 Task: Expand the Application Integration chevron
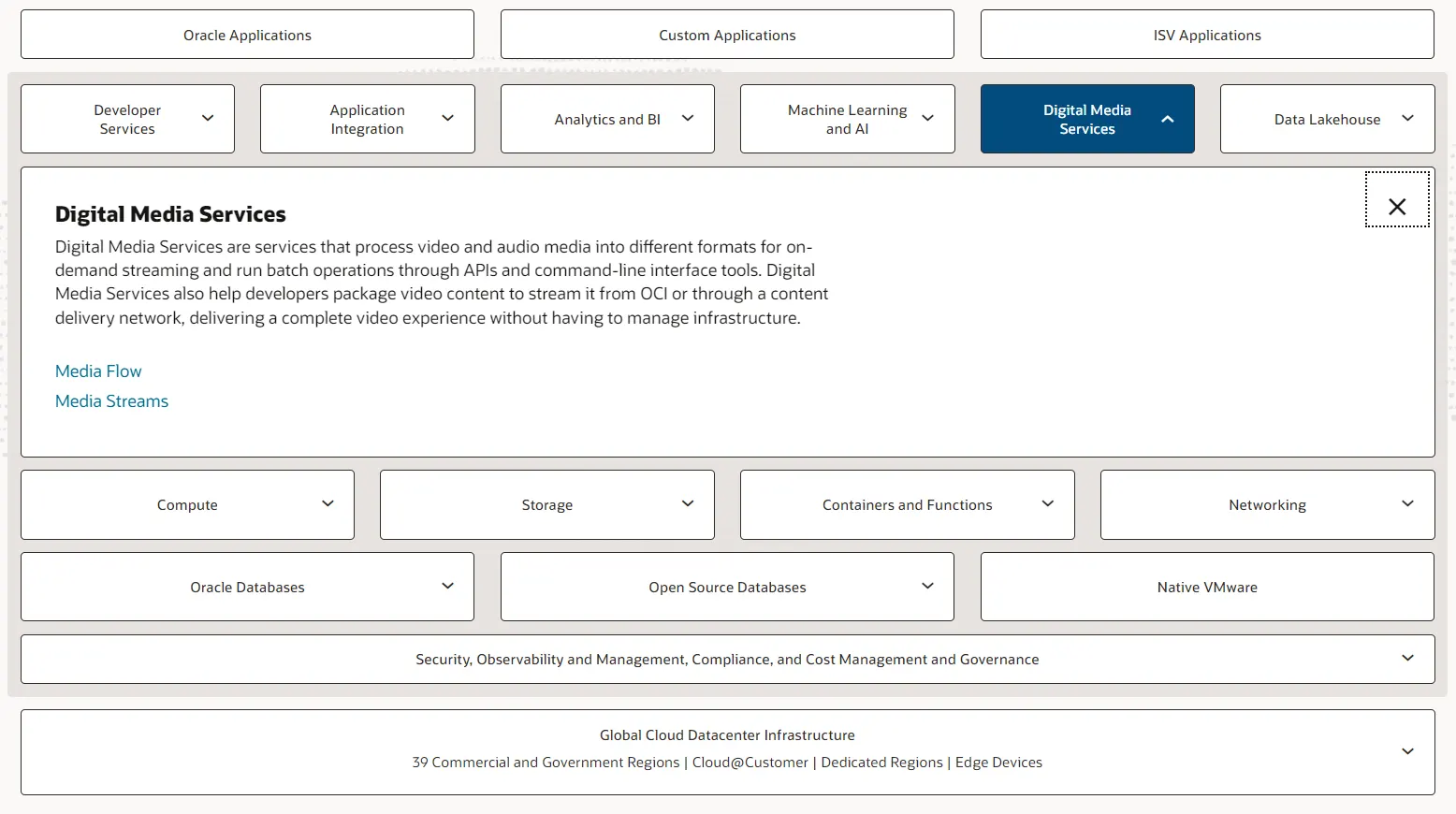pos(447,119)
